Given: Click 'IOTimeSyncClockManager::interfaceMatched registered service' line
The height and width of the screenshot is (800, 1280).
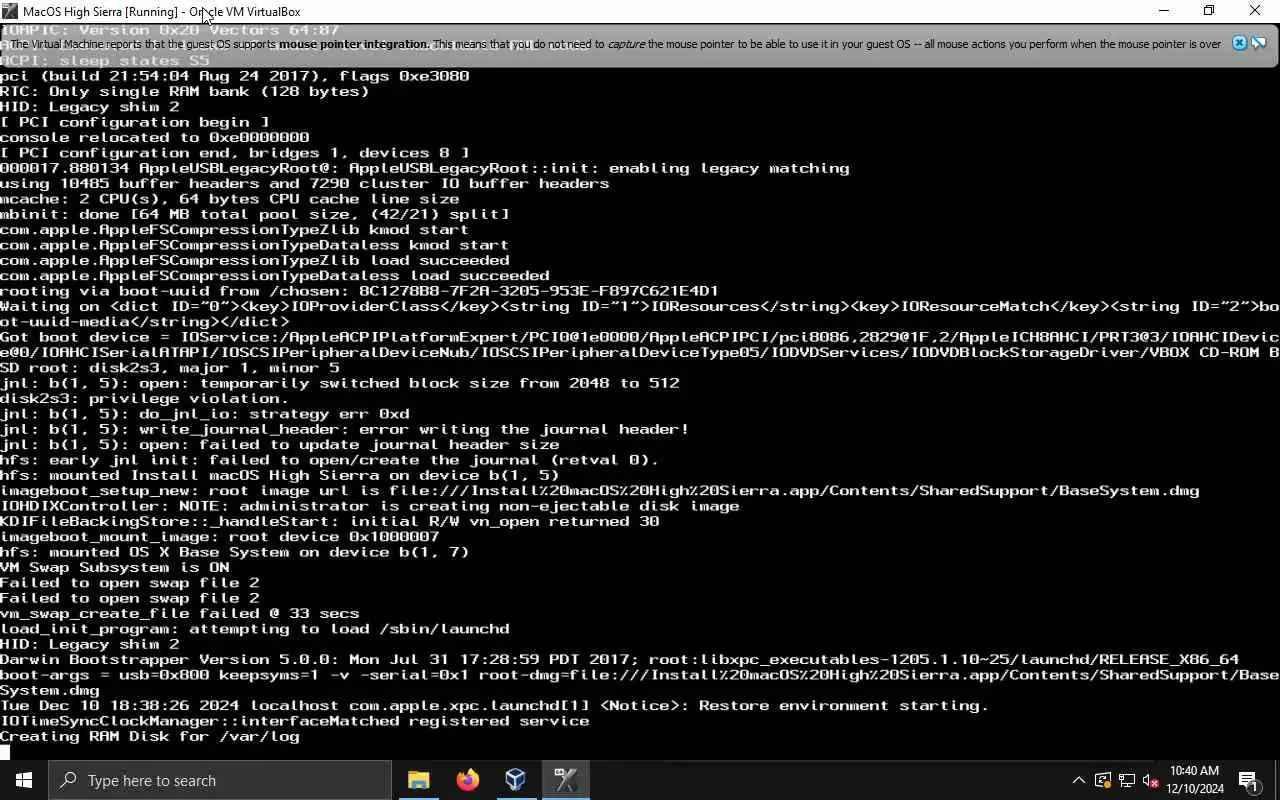Looking at the screenshot, I should click(x=295, y=721).
